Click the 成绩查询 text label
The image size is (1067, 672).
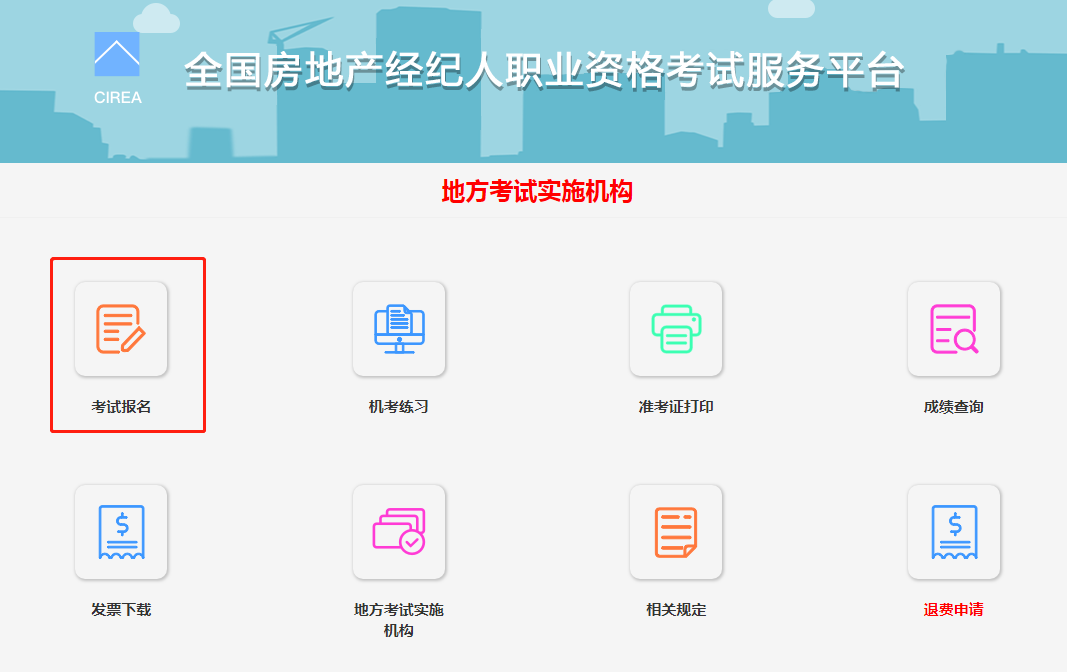point(954,407)
